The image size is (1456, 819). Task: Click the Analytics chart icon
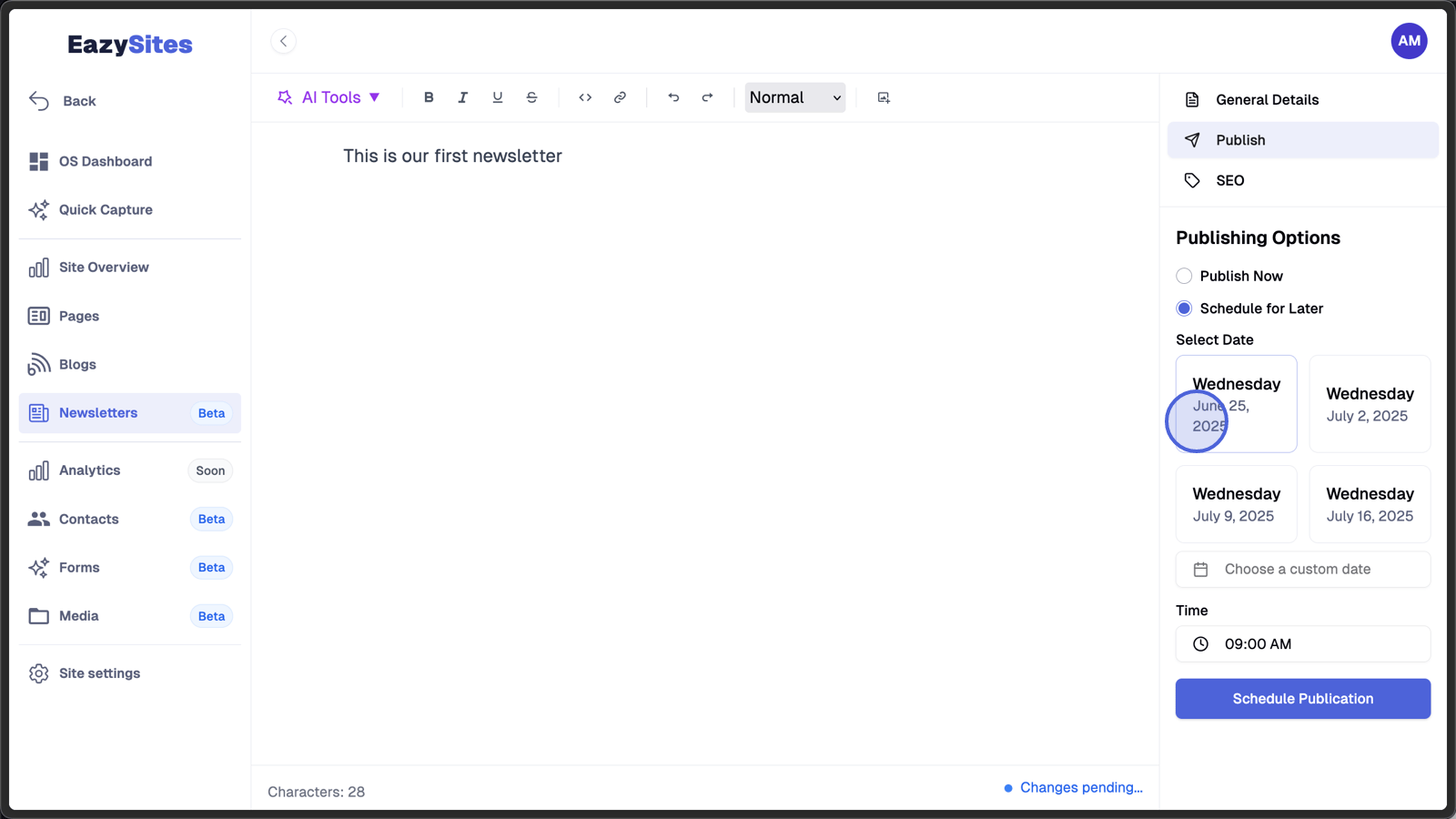[x=38, y=470]
